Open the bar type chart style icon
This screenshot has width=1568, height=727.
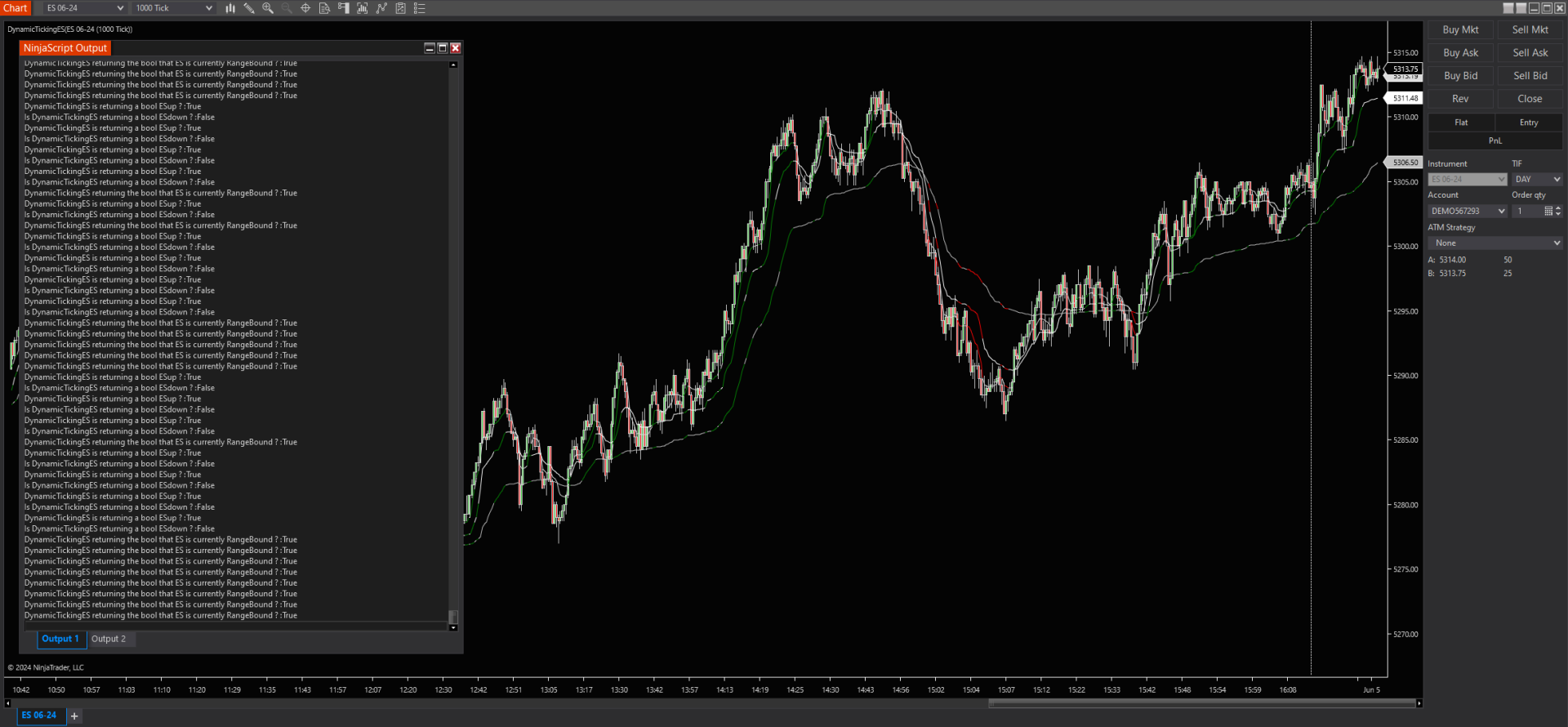[230, 8]
